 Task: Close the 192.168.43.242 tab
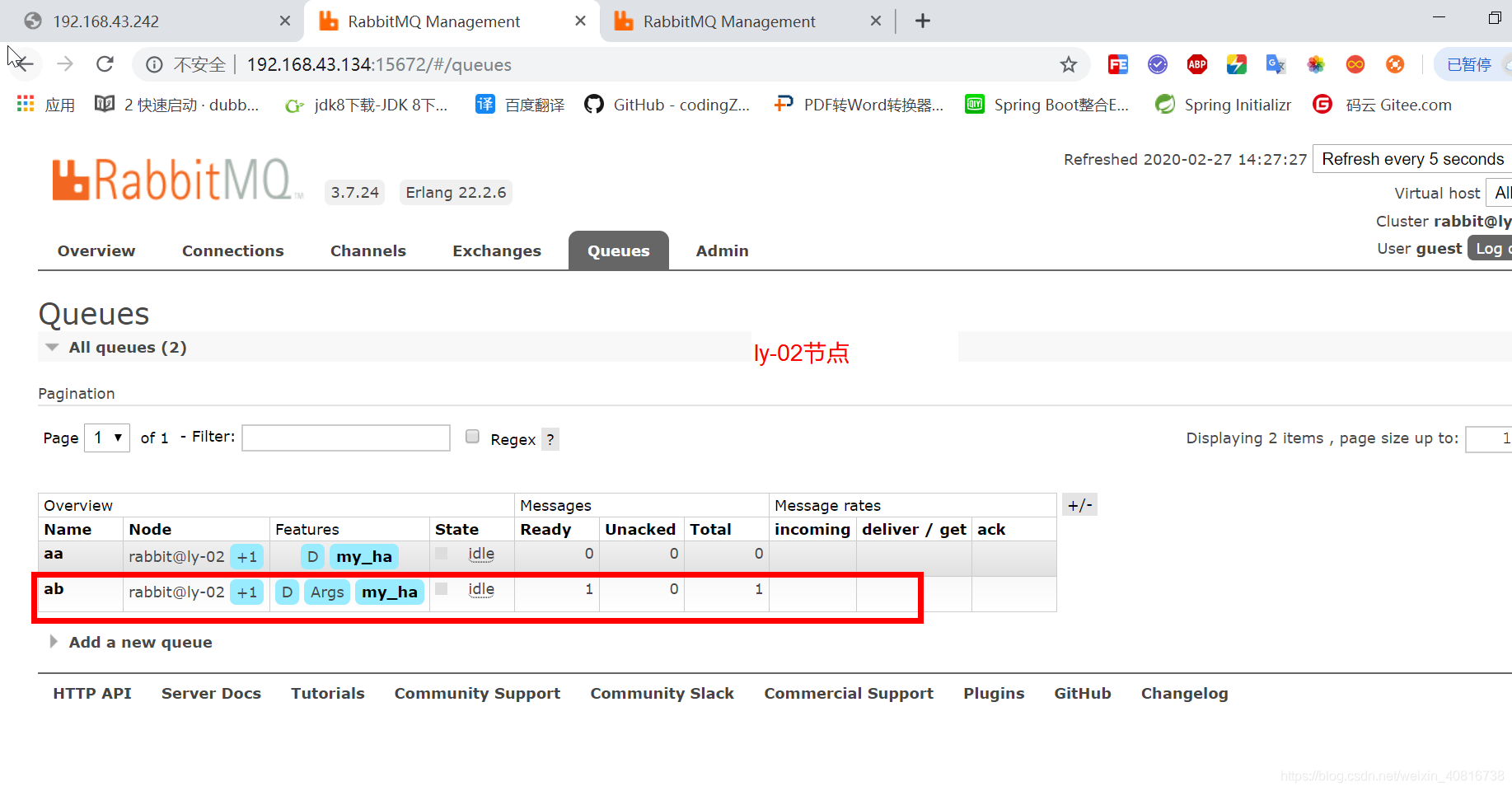pos(285,21)
